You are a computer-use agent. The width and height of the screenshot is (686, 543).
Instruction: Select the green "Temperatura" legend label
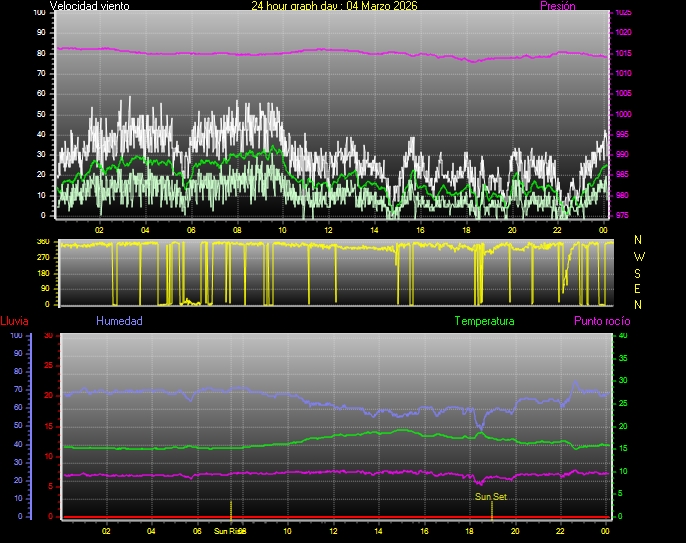(x=484, y=321)
